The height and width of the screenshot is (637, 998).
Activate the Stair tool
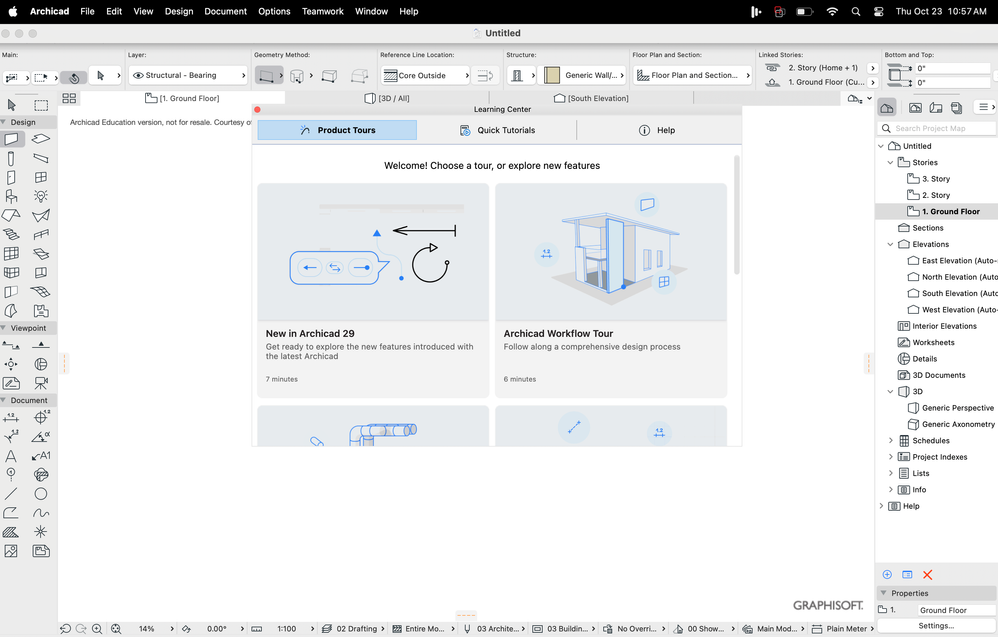pos(11,235)
